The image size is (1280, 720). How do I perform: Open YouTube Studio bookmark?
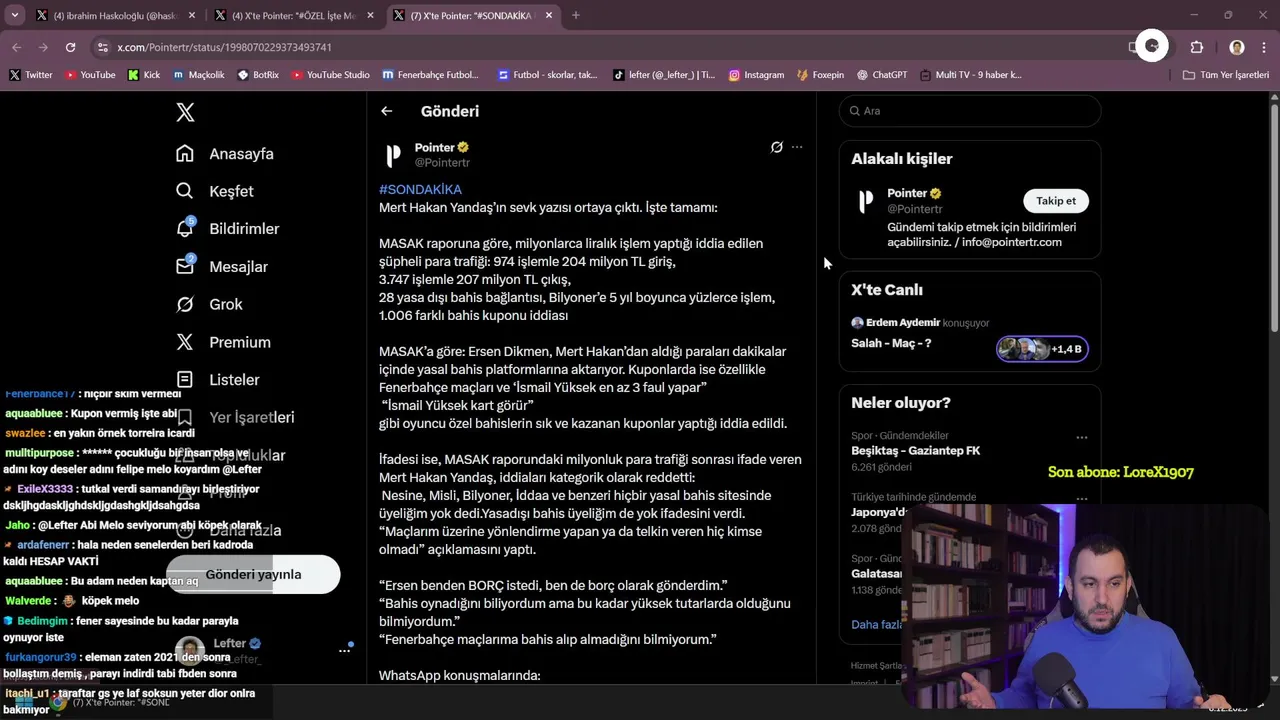(330, 75)
